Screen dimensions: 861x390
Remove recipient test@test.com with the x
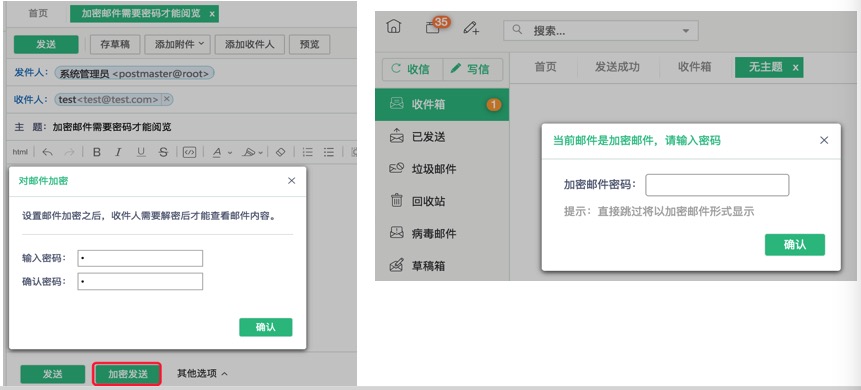[167, 99]
